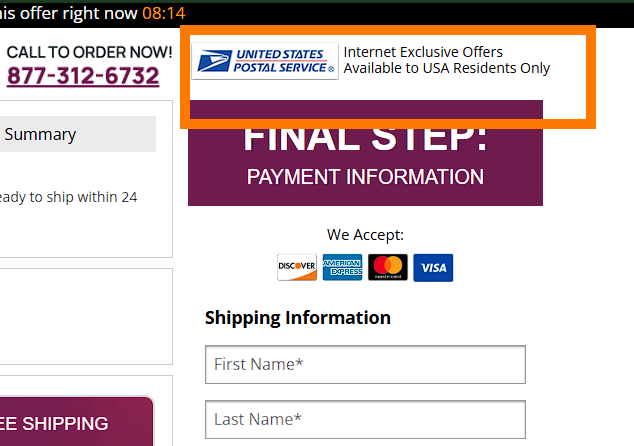Image resolution: width=634 pixels, height=446 pixels.
Task: Click the American Express card icon
Action: (342, 268)
